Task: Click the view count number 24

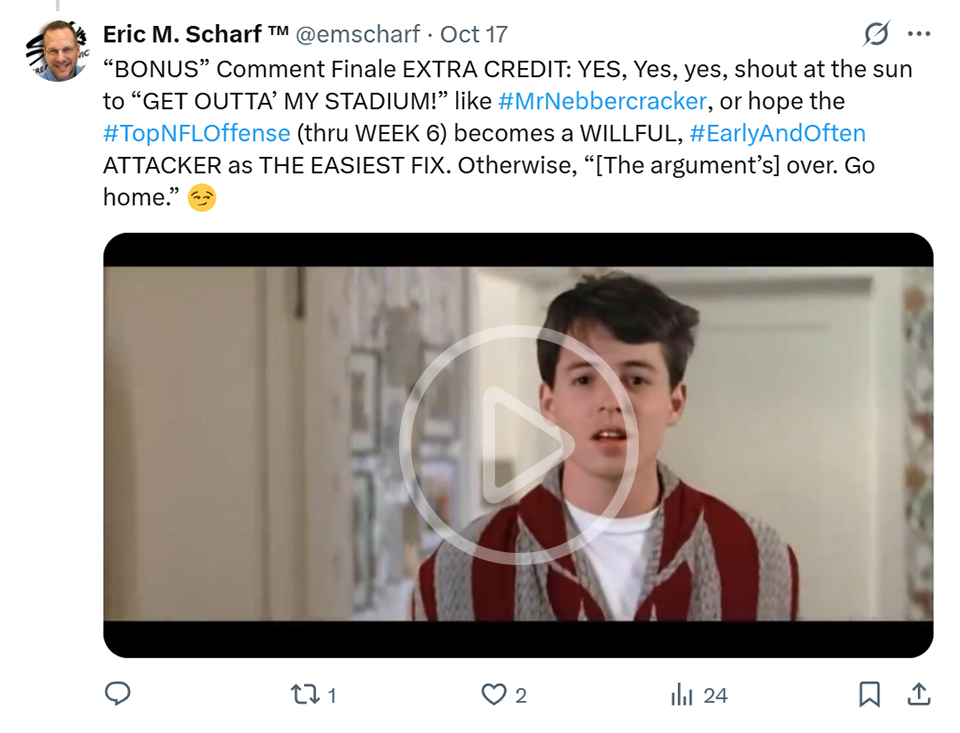Action: pos(715,695)
